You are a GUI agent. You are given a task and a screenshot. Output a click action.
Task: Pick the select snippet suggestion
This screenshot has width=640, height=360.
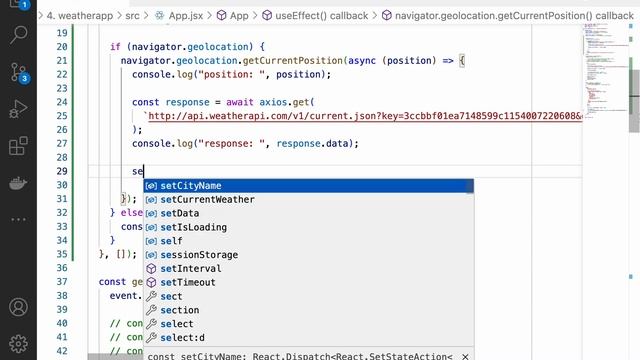point(309,324)
